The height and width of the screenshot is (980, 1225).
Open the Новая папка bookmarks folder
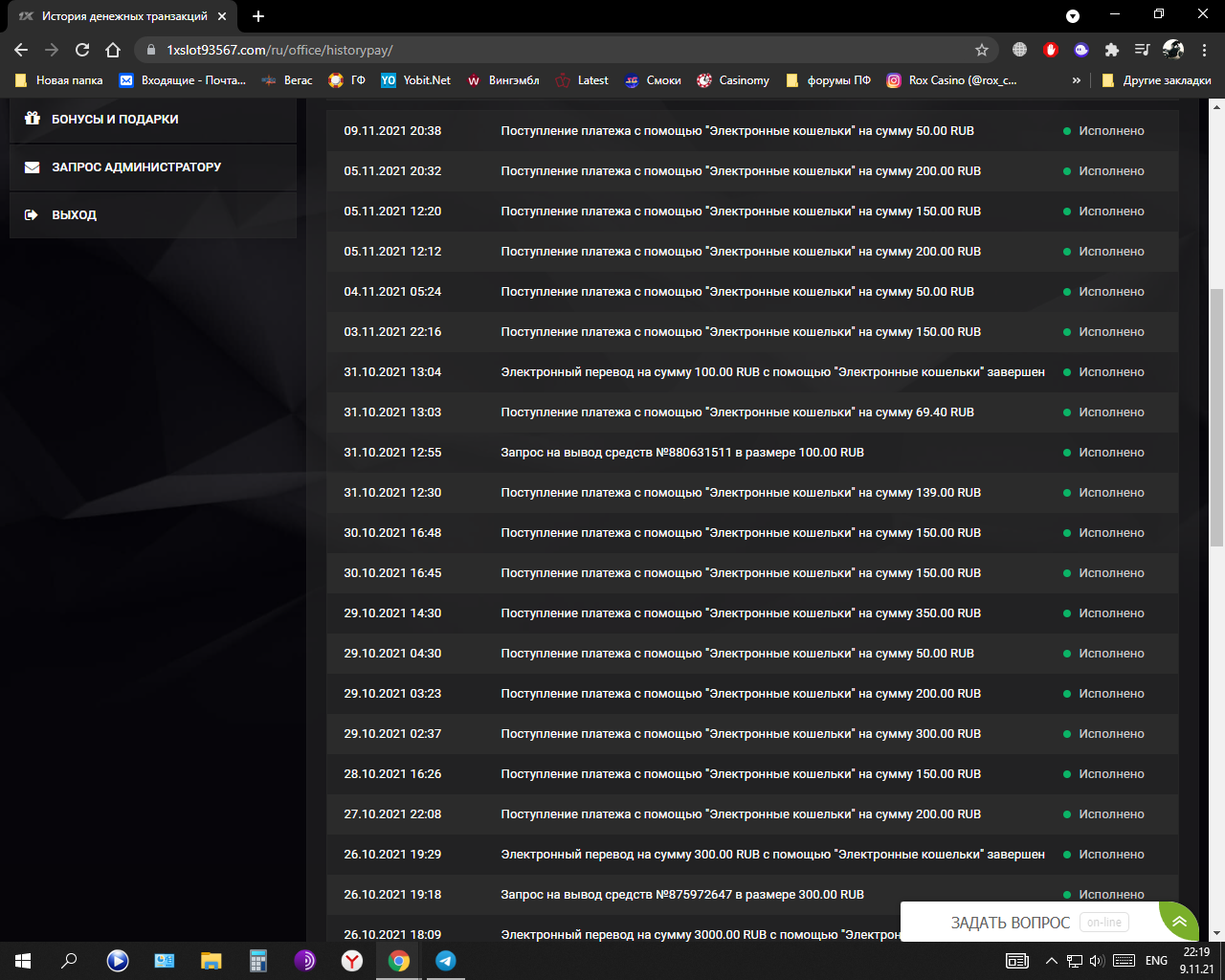click(x=59, y=80)
